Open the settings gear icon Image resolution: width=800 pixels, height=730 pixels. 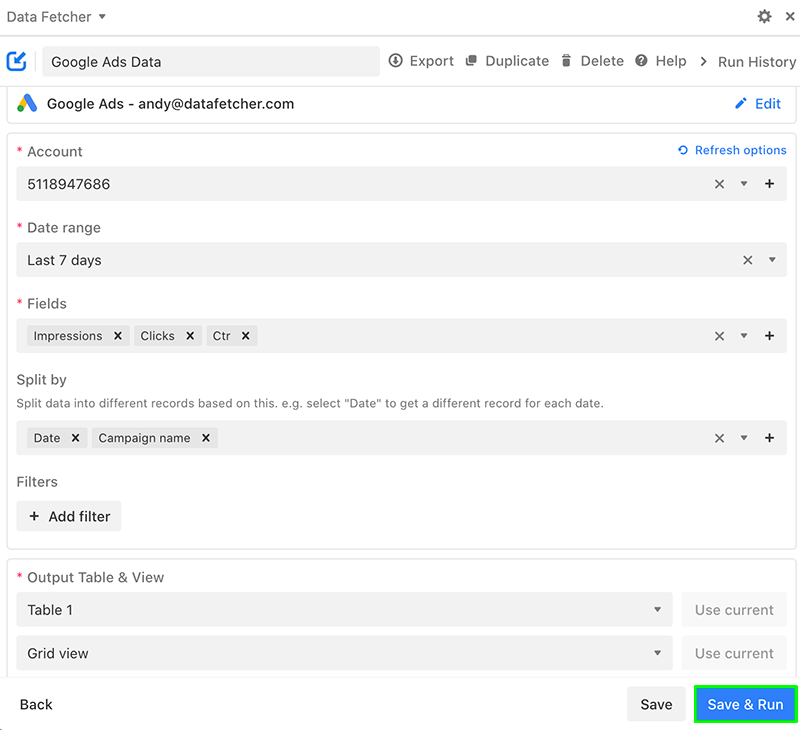pos(764,16)
